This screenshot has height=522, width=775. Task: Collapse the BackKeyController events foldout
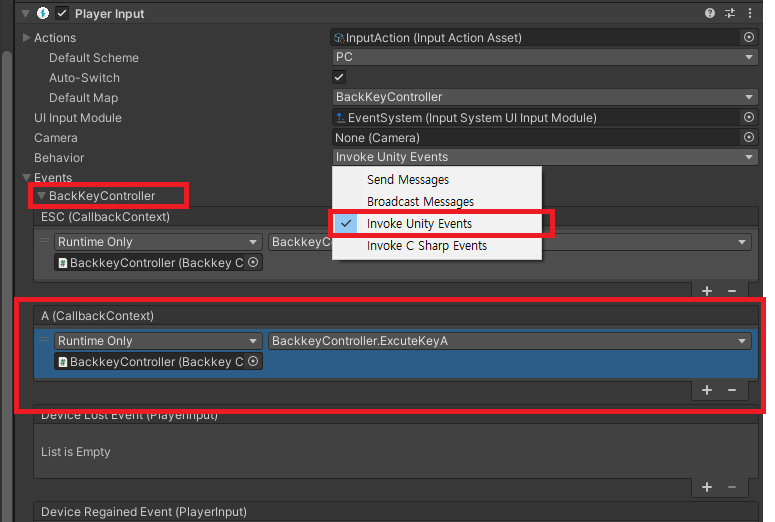(x=42, y=196)
